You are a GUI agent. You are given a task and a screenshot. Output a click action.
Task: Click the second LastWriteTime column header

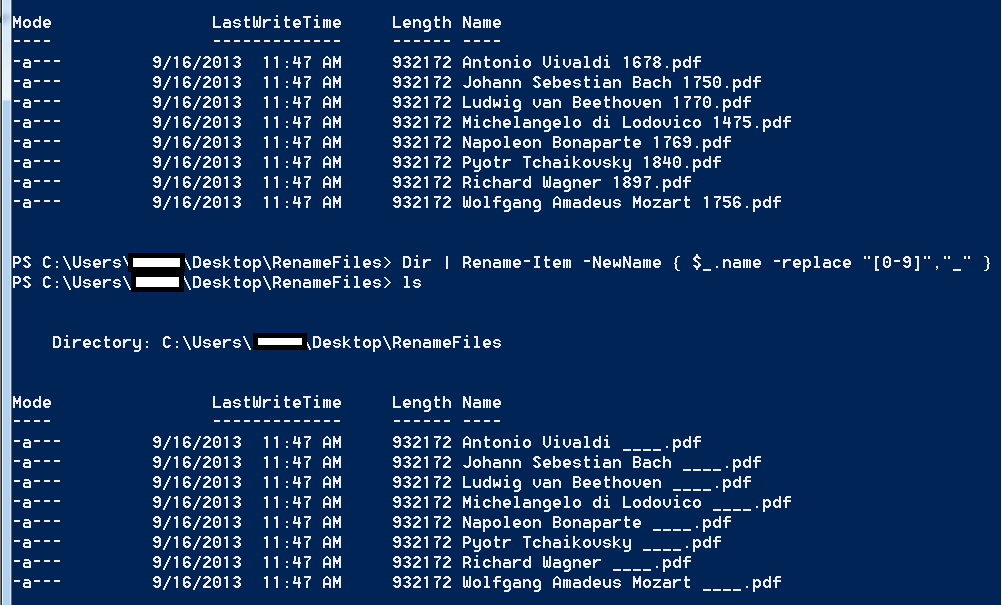point(277,402)
